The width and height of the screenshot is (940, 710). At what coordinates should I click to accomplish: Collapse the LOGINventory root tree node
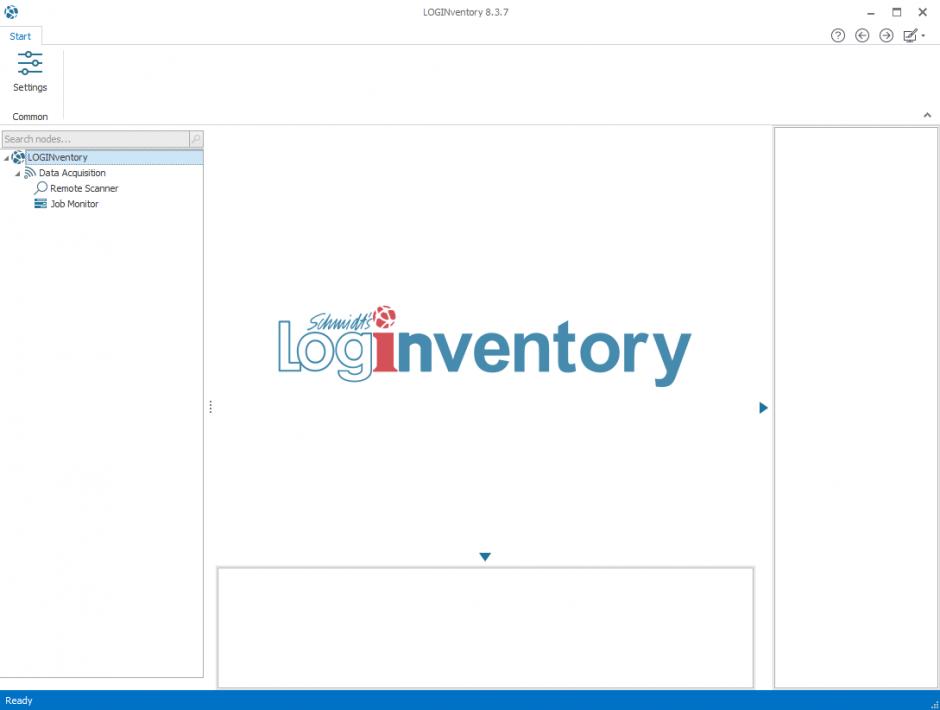(6, 158)
